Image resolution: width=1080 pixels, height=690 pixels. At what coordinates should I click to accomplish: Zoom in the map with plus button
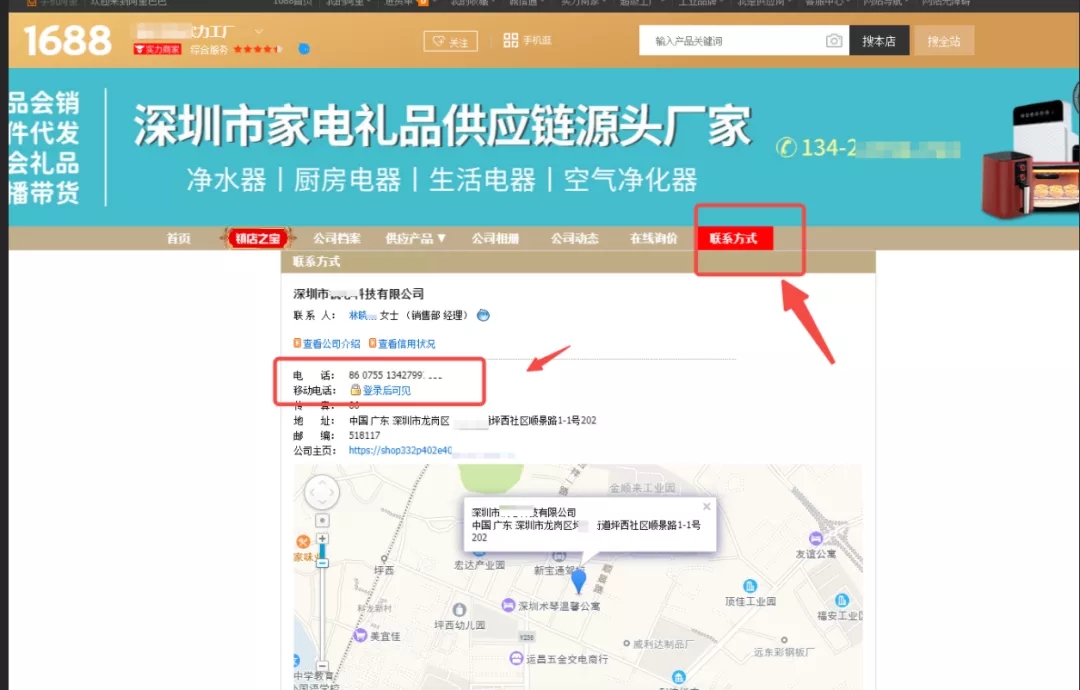pyautogui.click(x=322, y=538)
